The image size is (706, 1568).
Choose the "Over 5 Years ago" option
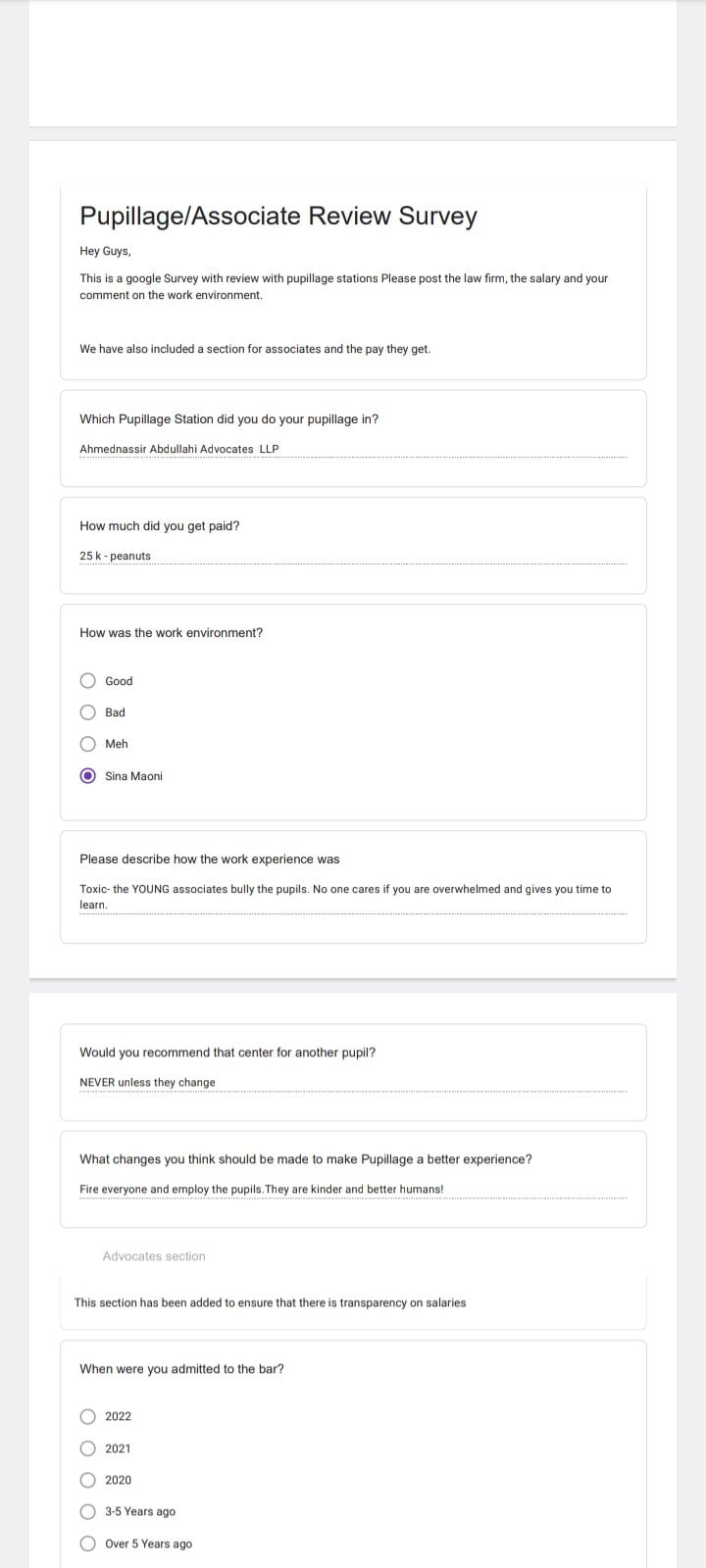tap(88, 1543)
